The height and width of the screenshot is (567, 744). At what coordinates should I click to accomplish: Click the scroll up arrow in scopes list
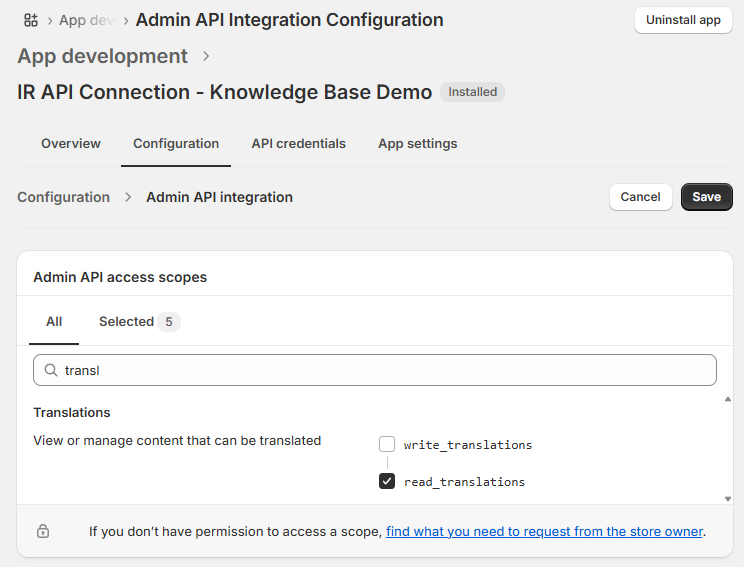pyautogui.click(x=727, y=400)
